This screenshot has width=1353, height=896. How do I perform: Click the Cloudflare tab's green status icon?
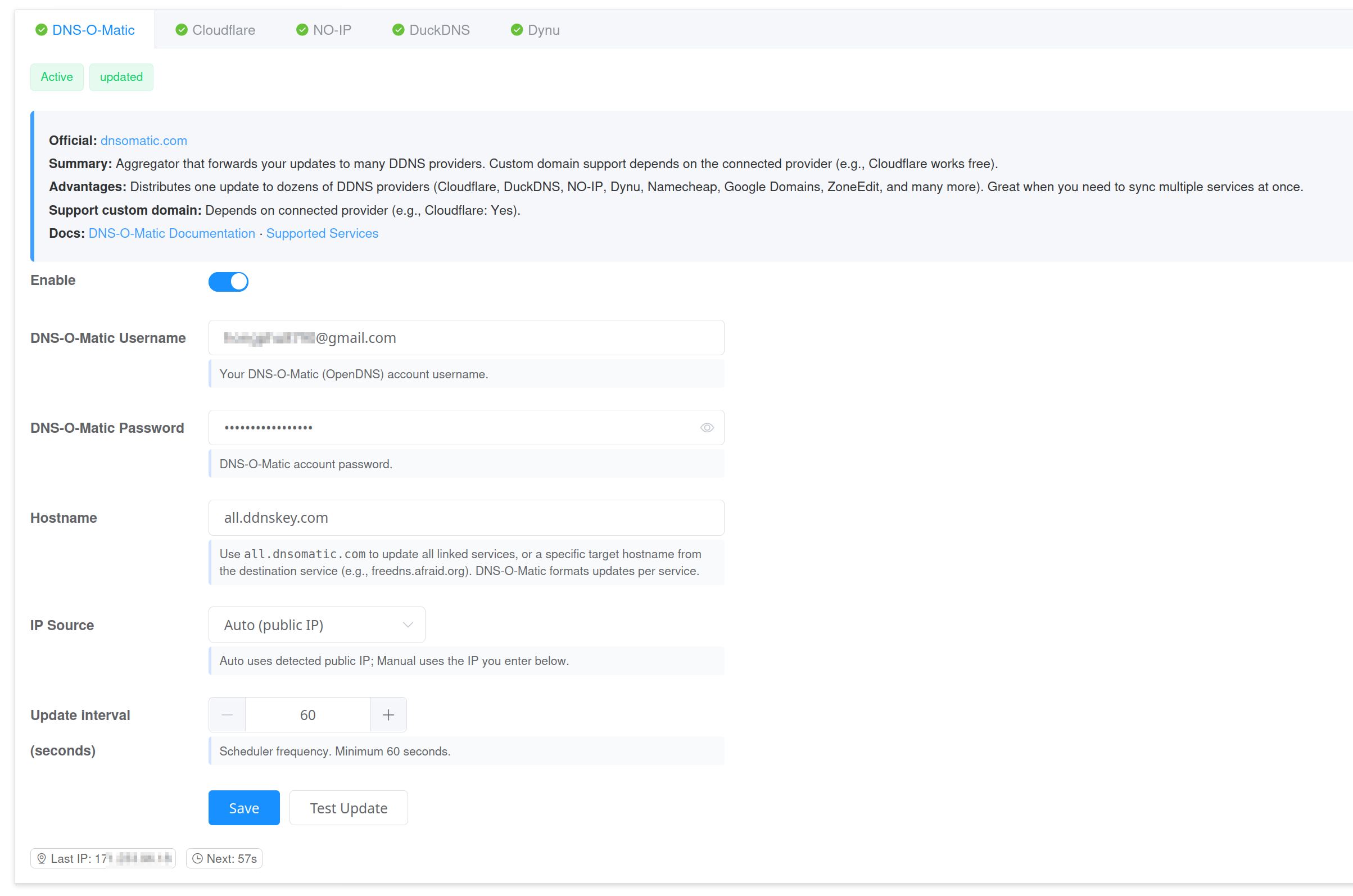[181, 30]
